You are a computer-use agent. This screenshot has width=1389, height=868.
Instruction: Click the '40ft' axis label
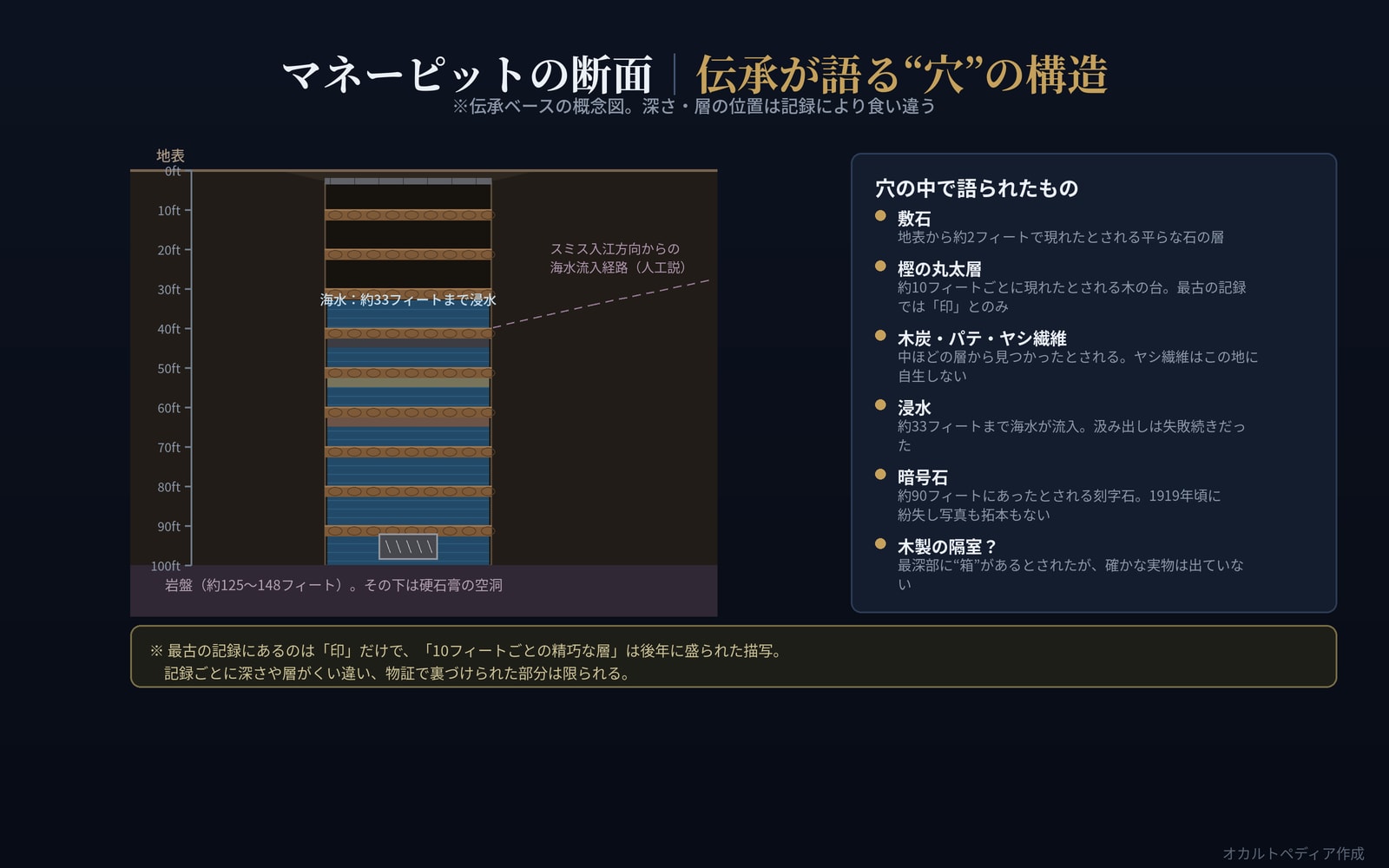pyautogui.click(x=168, y=329)
